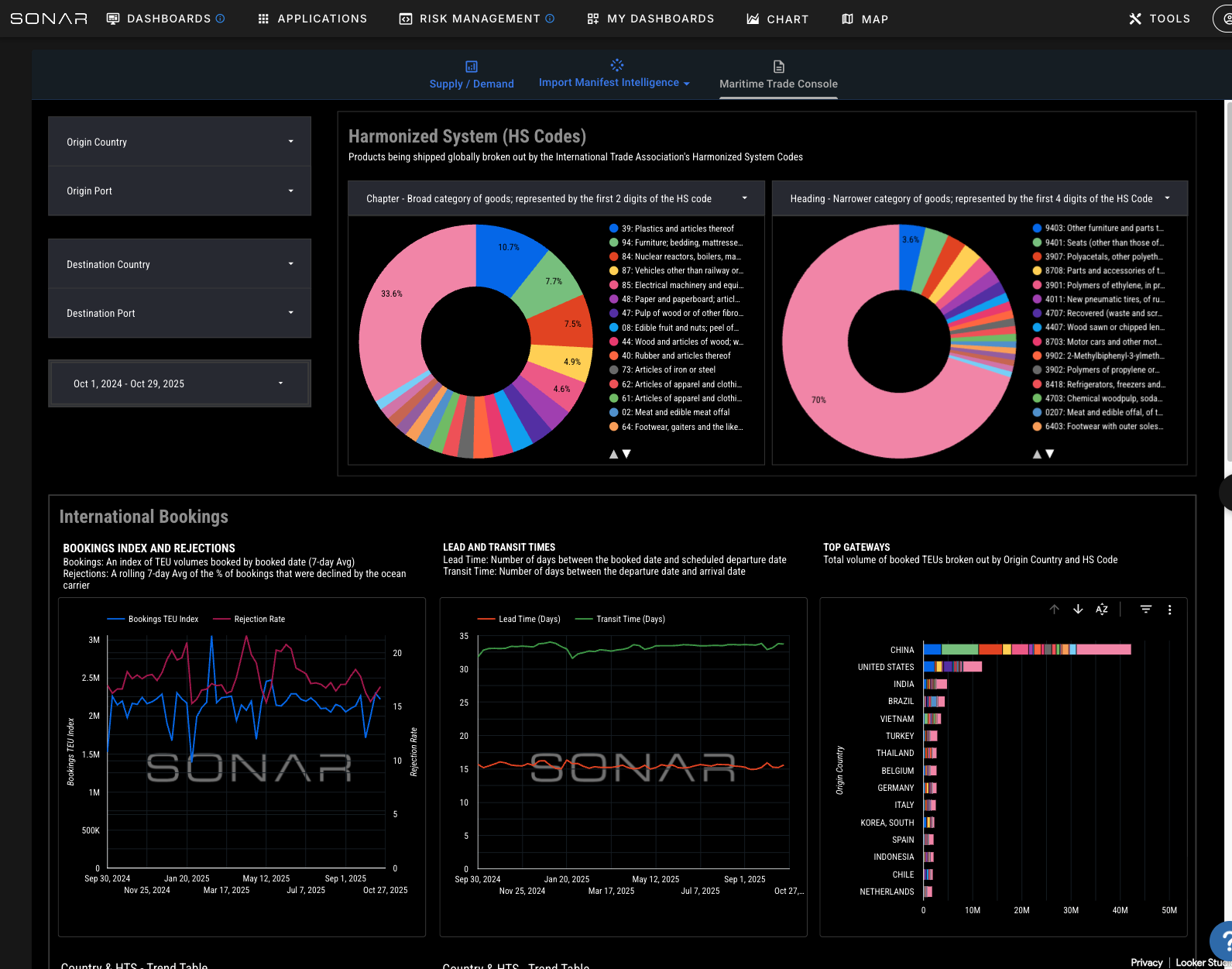This screenshot has height=969, width=1232.
Task: Open the Destination Port dropdown
Action: tap(180, 313)
